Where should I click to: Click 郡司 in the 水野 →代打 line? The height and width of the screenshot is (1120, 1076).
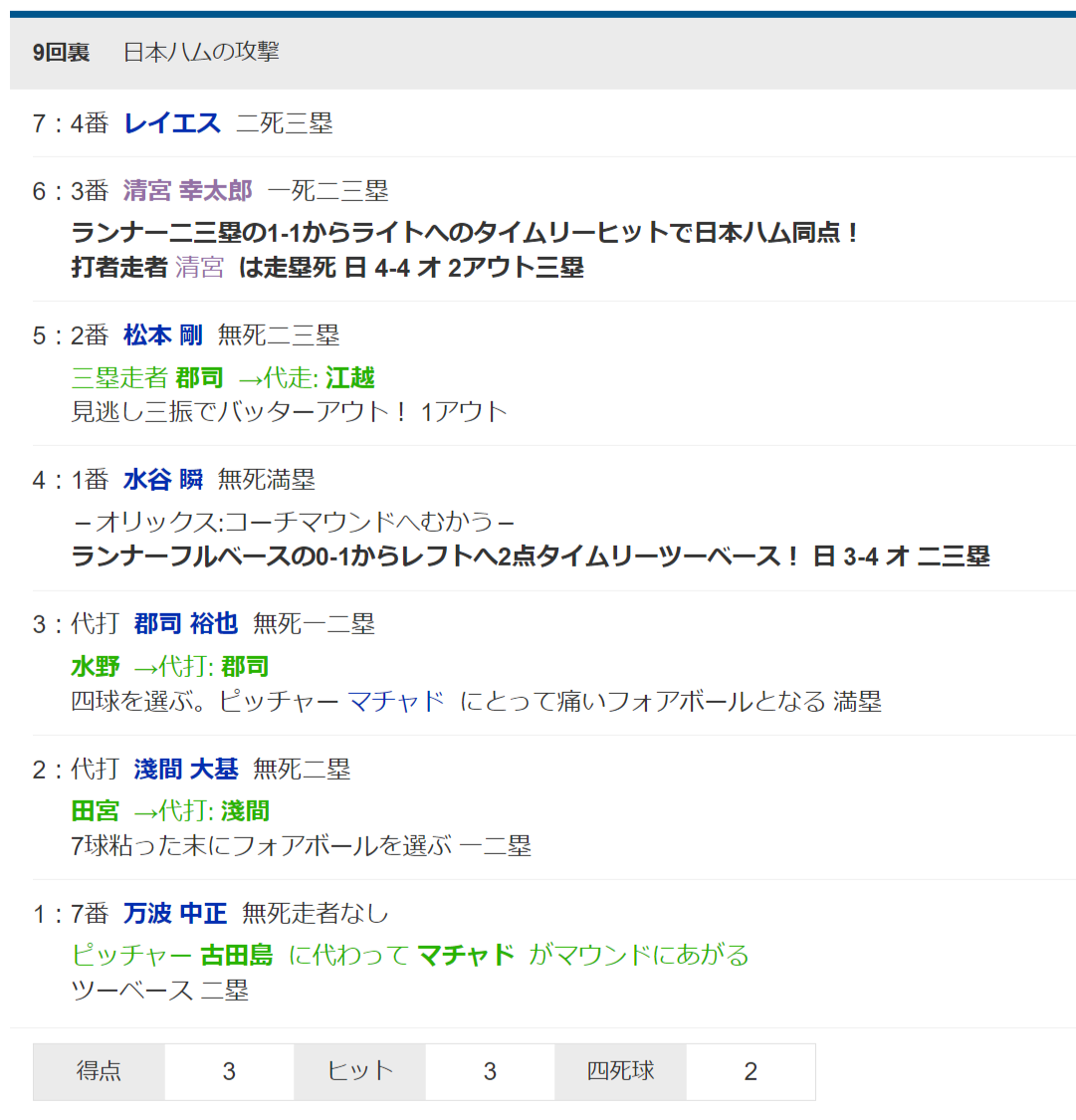(x=245, y=666)
